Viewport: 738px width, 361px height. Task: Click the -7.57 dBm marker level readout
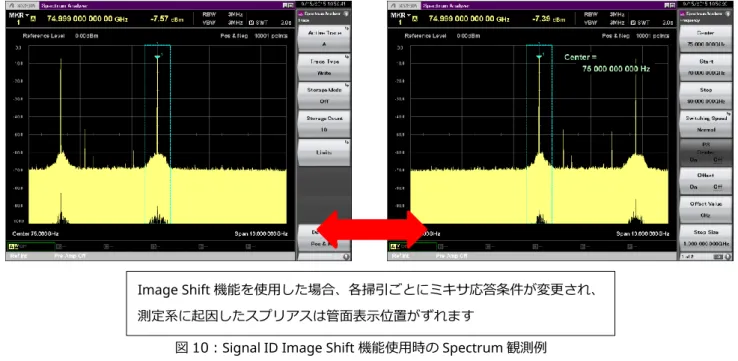click(166, 19)
